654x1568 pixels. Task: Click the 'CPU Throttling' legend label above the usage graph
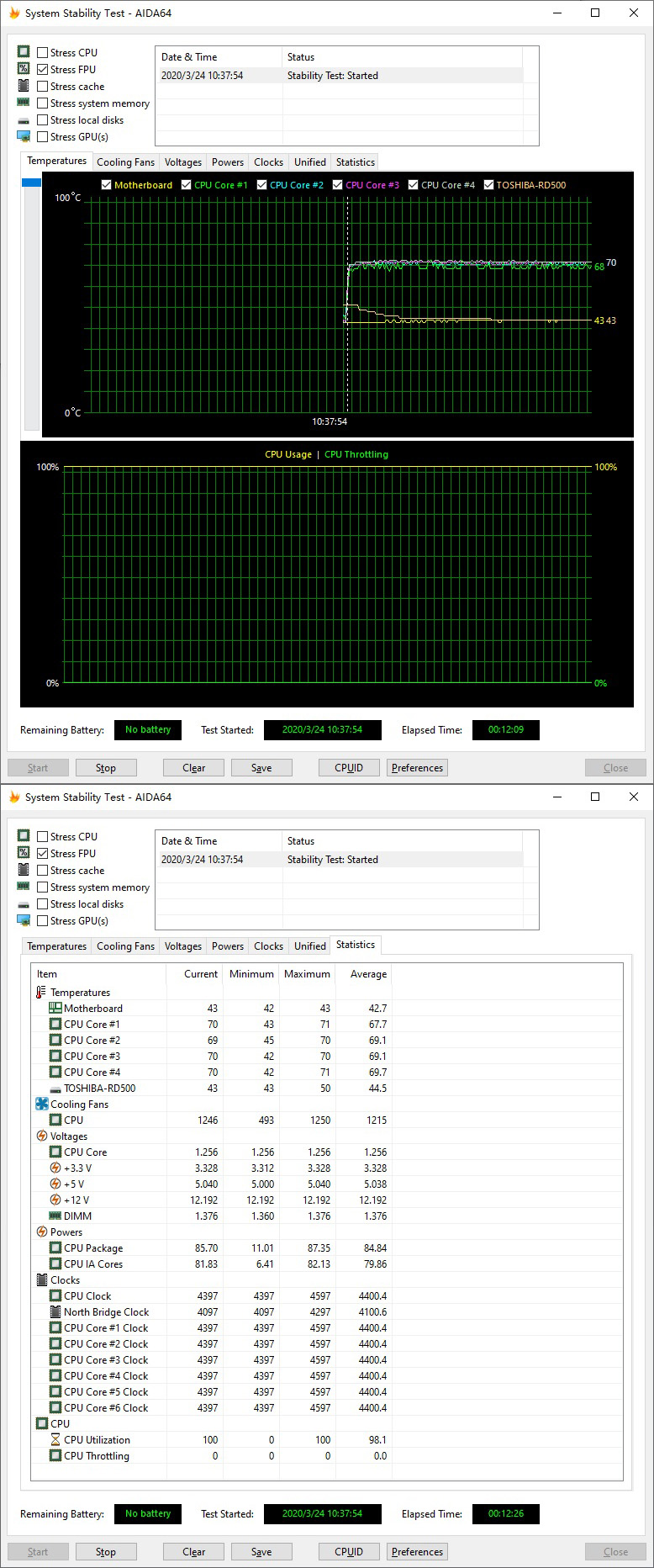click(356, 454)
